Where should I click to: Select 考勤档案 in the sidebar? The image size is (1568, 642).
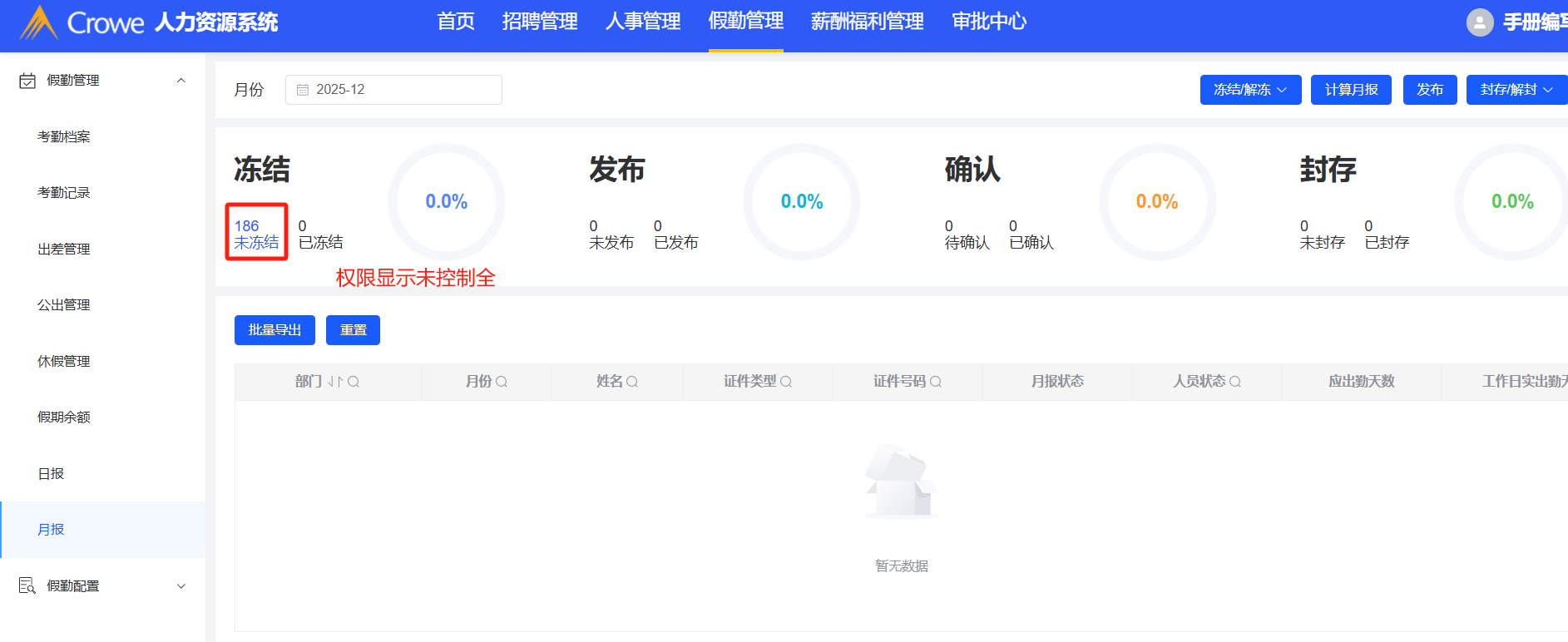(x=64, y=136)
